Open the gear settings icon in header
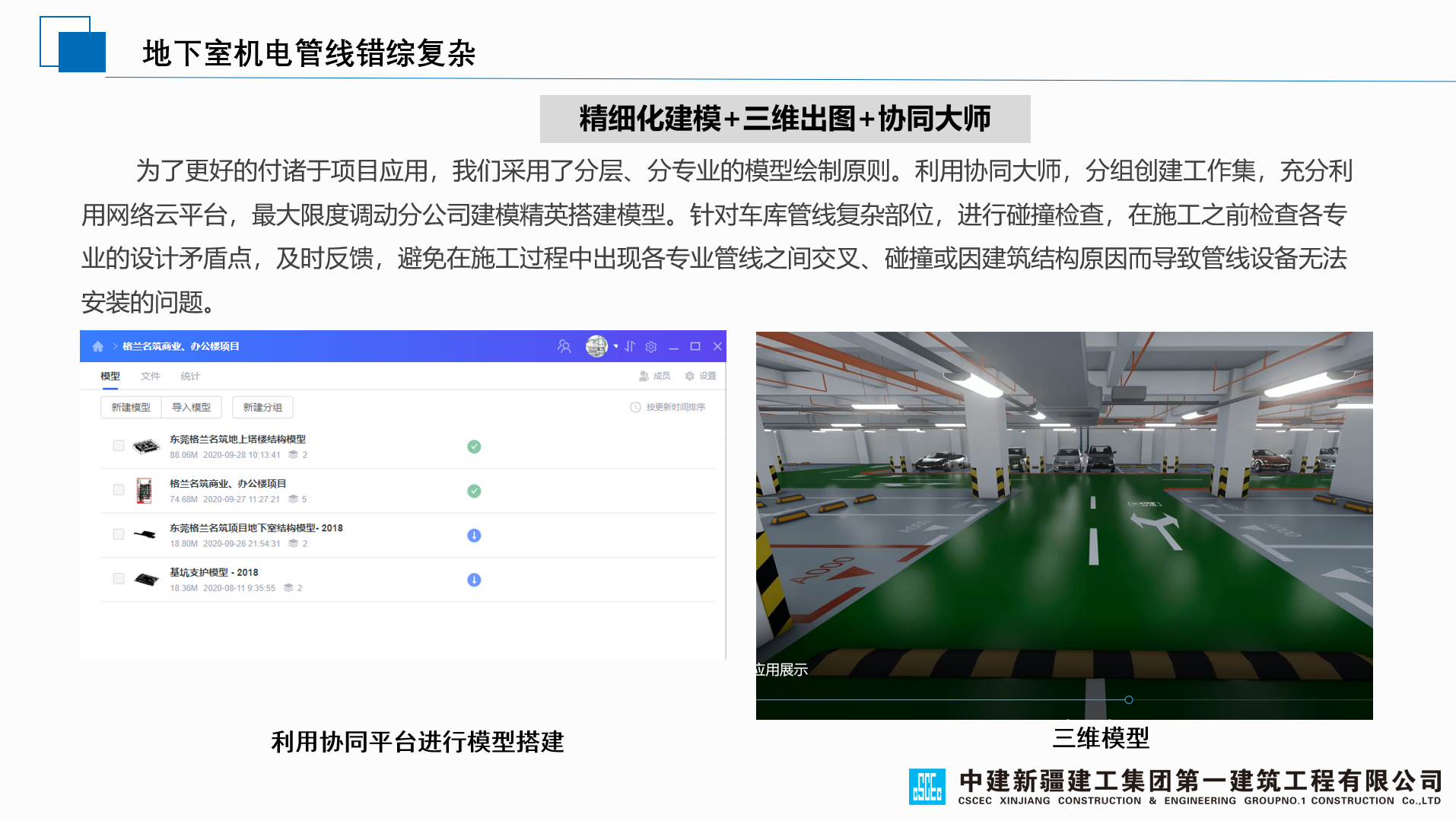1456x821 pixels. click(x=651, y=346)
